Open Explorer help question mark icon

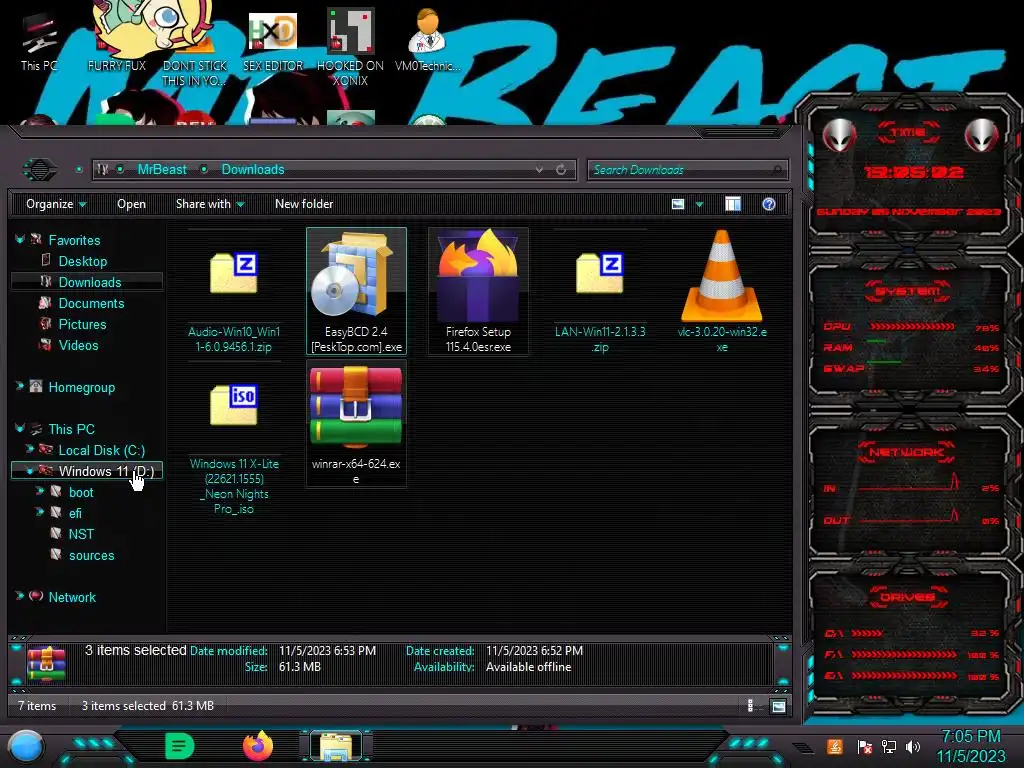point(769,204)
